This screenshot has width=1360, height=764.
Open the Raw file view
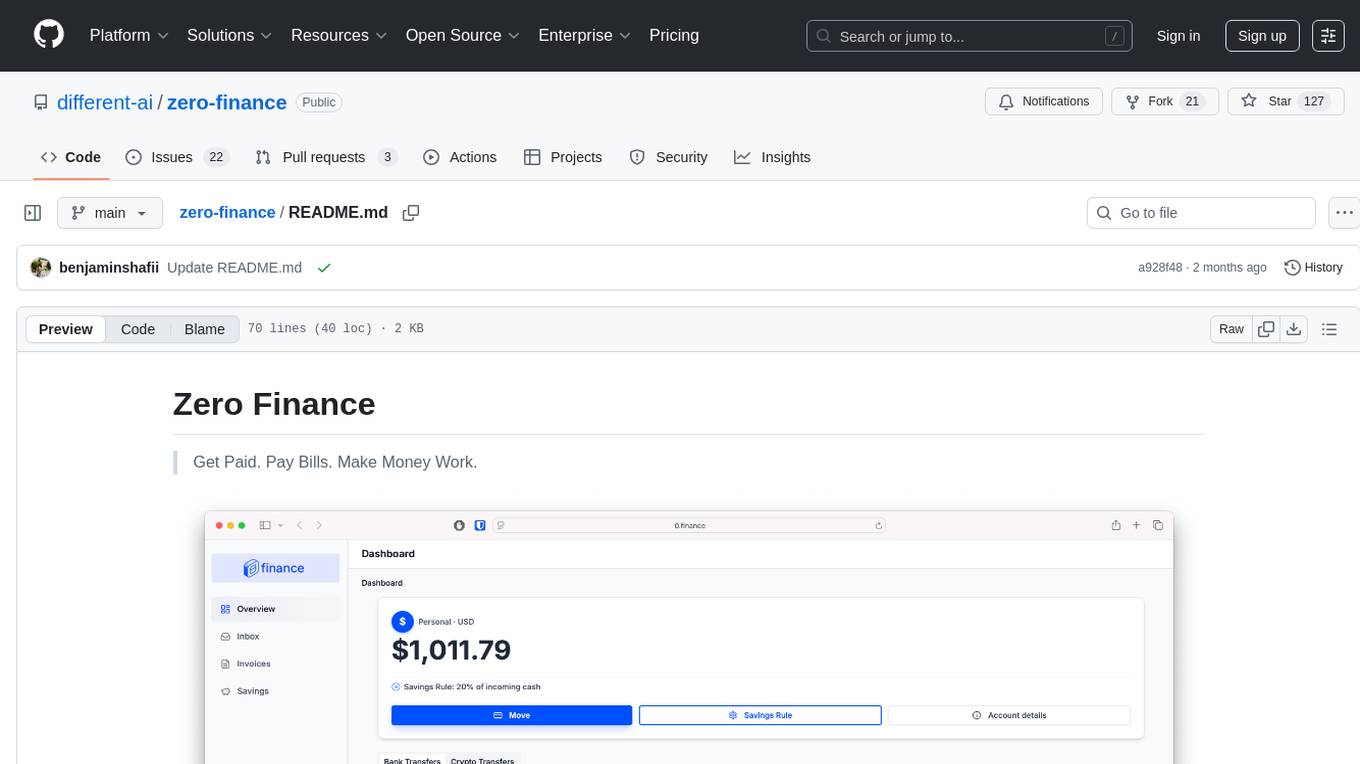point(1231,329)
